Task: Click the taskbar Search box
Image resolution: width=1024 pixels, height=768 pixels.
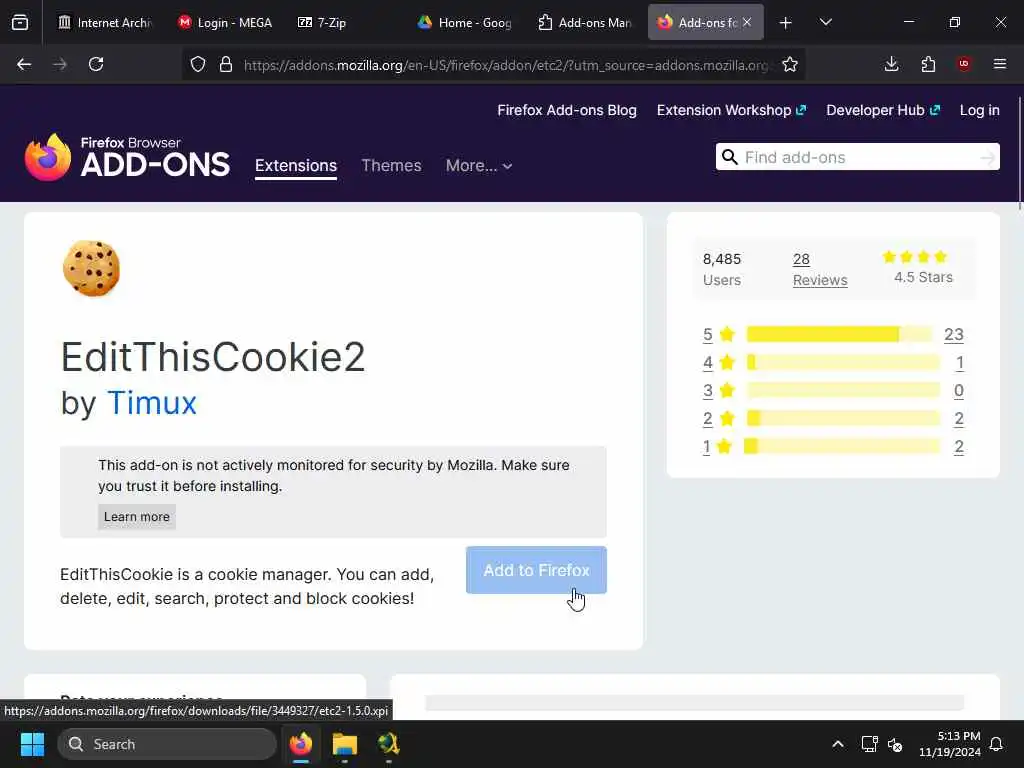Action: (167, 744)
